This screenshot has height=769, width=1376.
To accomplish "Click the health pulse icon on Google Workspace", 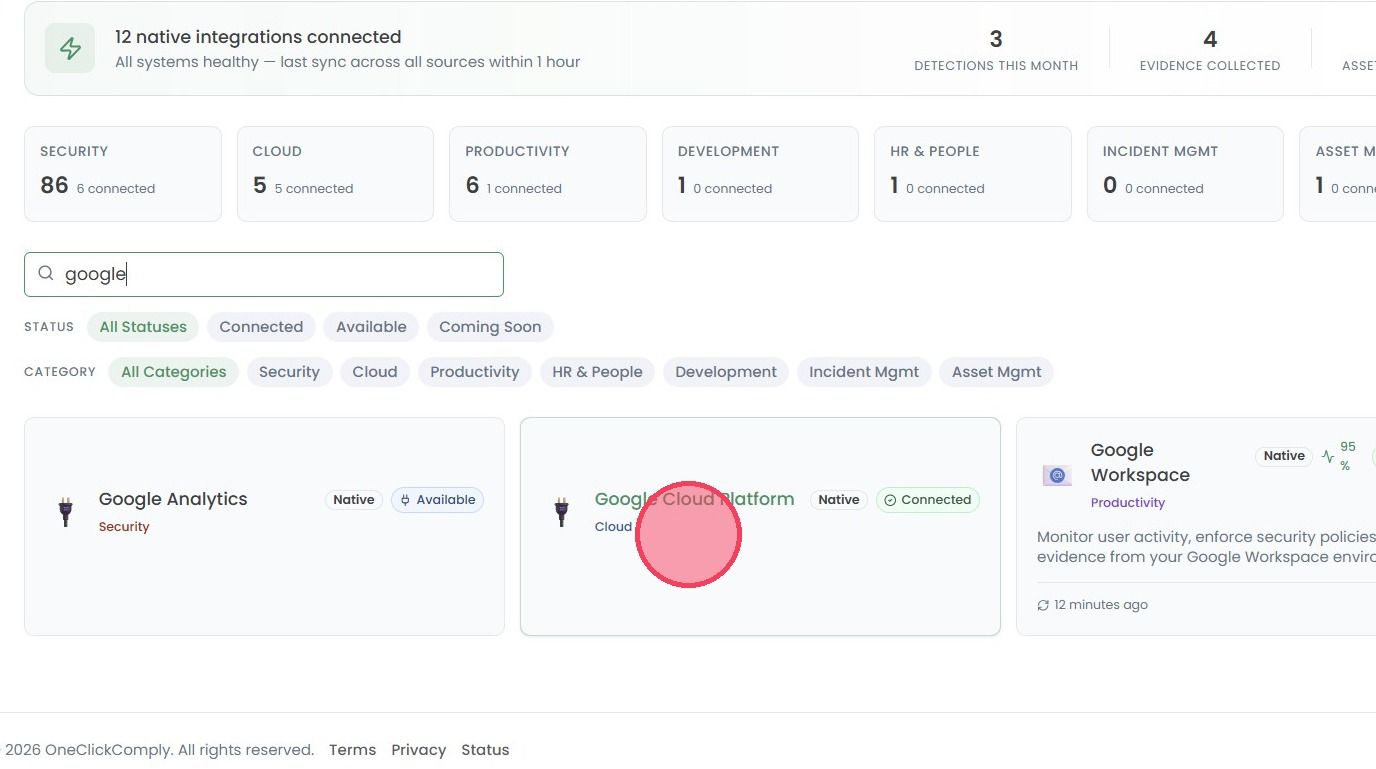I will [1328, 456].
